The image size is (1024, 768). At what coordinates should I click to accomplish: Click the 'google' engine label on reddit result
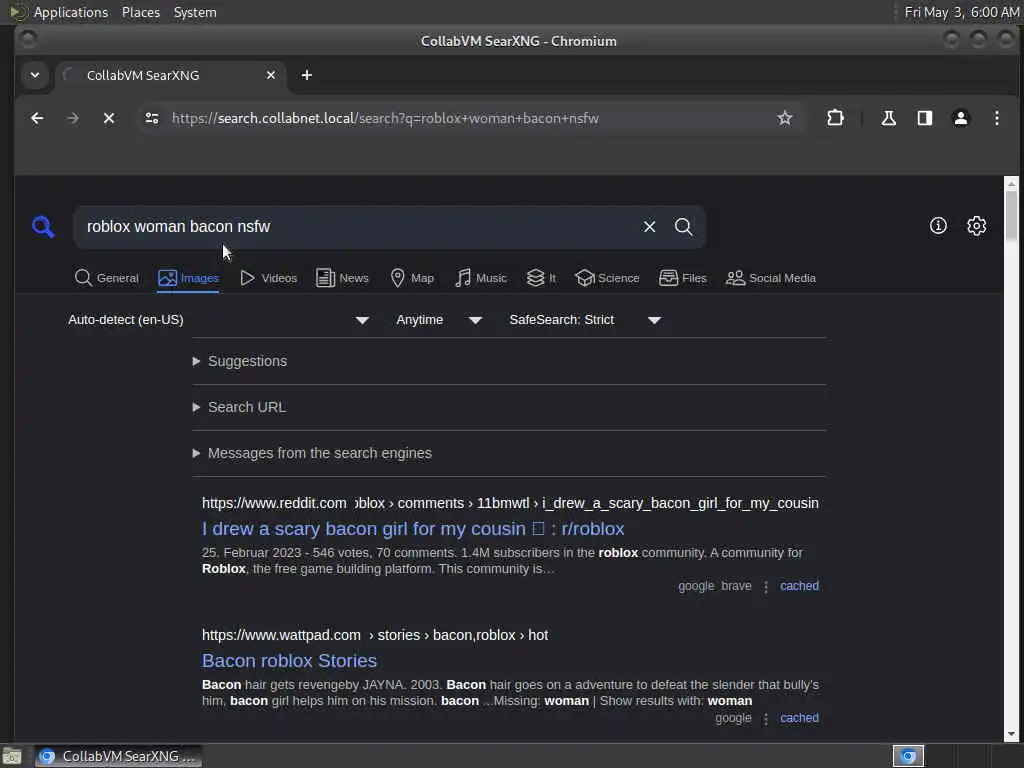point(696,586)
